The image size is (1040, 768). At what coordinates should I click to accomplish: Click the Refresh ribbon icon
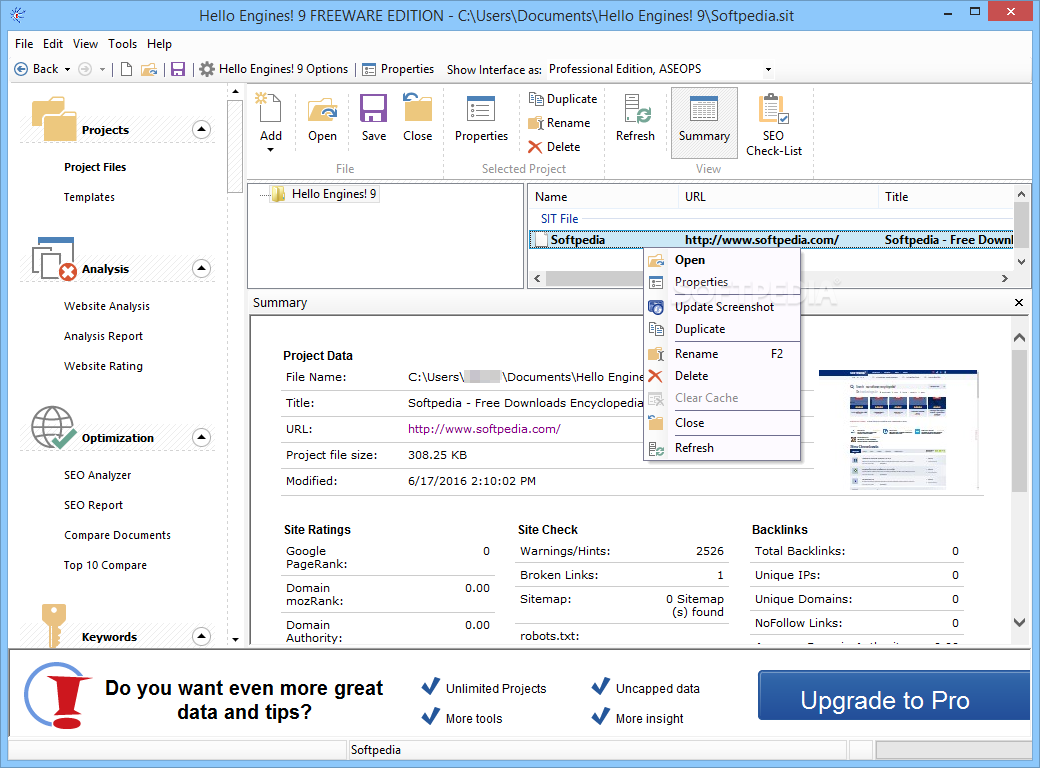click(x=635, y=109)
